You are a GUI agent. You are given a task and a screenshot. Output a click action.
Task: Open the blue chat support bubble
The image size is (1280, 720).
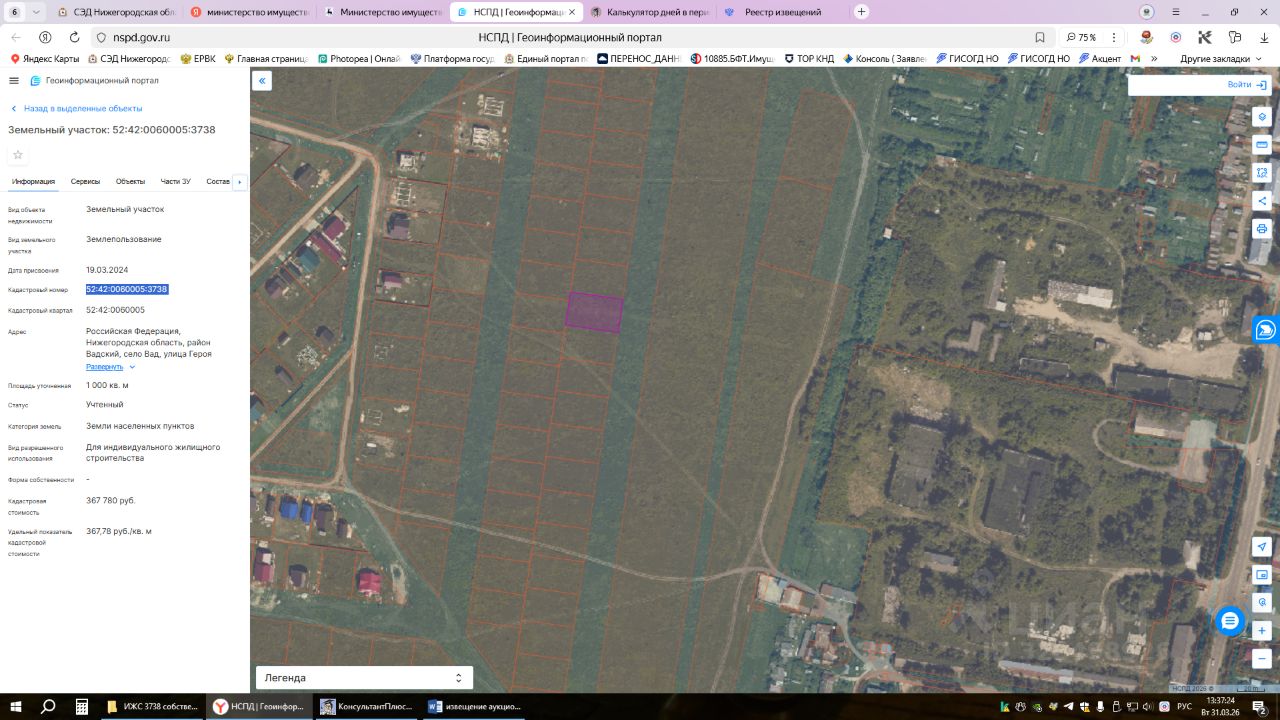[x=1230, y=621]
